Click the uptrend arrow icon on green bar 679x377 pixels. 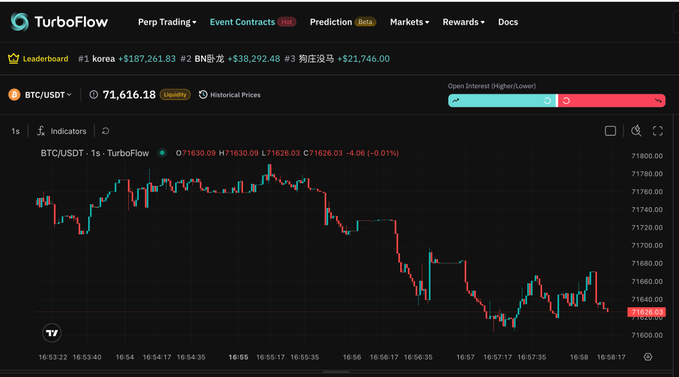point(456,101)
